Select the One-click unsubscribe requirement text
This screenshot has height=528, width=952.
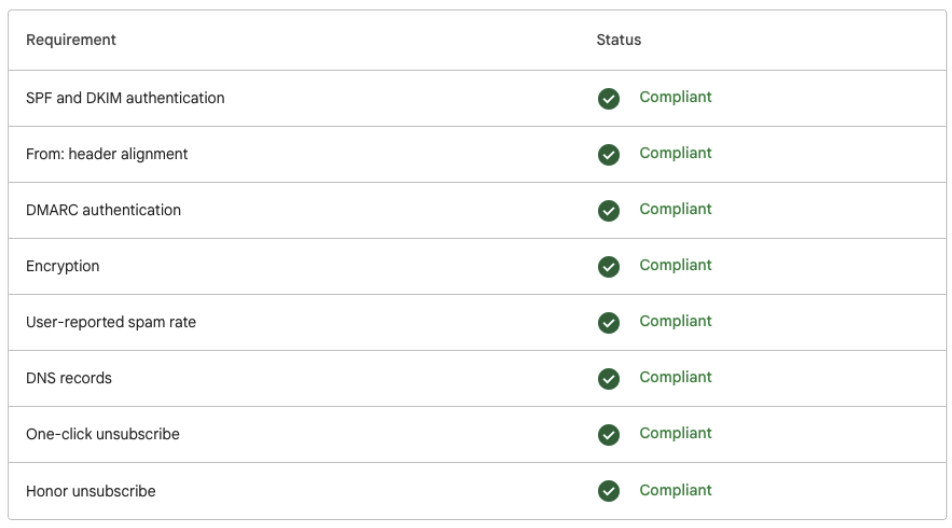point(103,434)
